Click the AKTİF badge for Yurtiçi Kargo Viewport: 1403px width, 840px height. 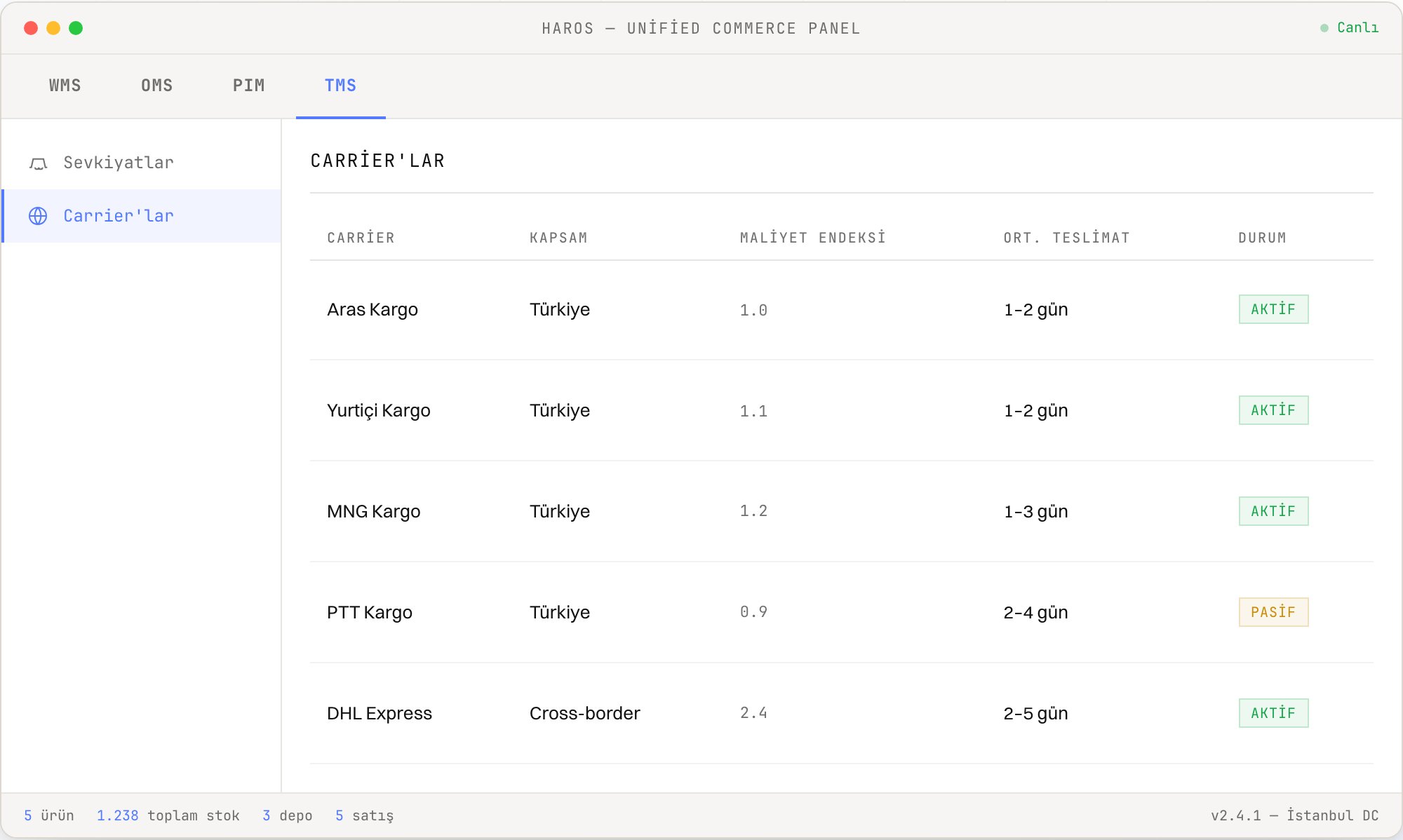tap(1273, 410)
